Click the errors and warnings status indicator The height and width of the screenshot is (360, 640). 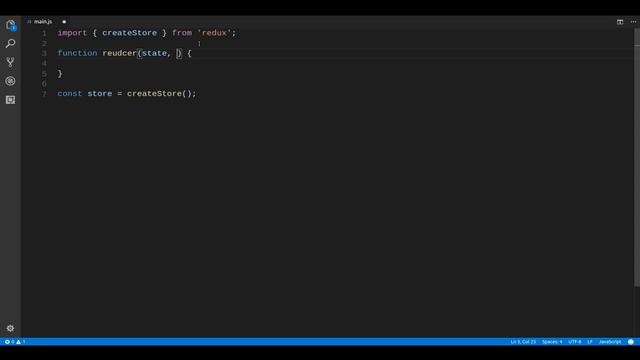coord(15,342)
